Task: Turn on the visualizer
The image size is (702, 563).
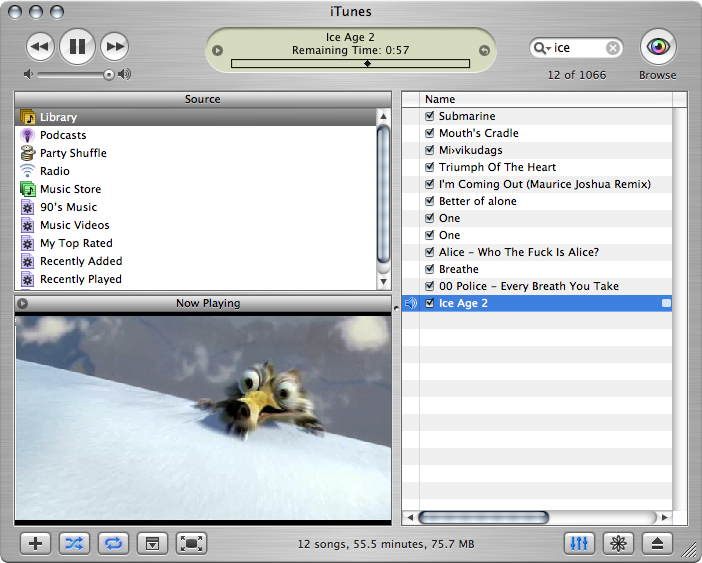Action: [x=618, y=543]
